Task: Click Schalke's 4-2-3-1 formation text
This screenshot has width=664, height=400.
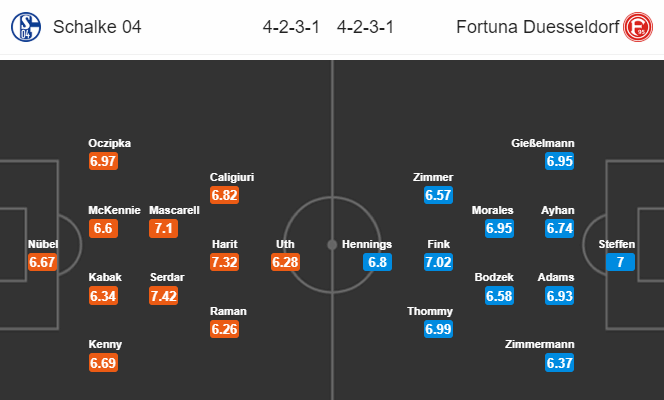Action: [x=291, y=27]
